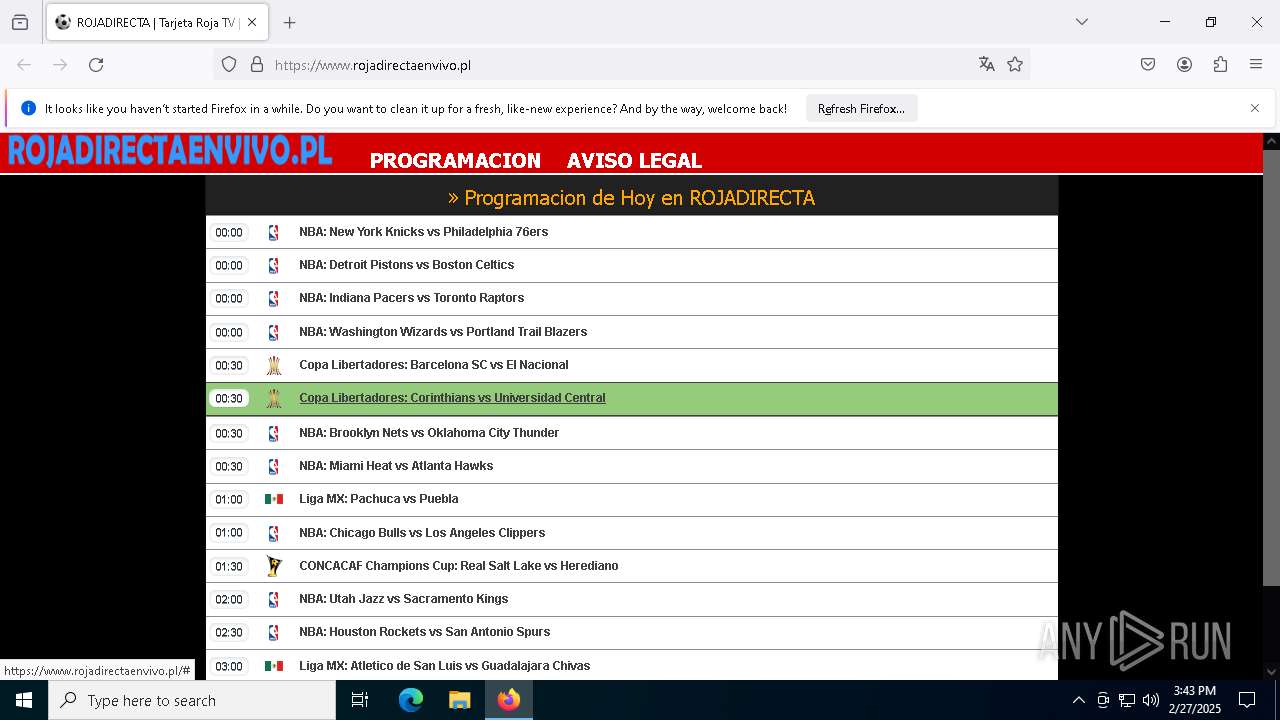Show site security padlock info
This screenshot has height=720, width=1280.
click(x=257, y=65)
